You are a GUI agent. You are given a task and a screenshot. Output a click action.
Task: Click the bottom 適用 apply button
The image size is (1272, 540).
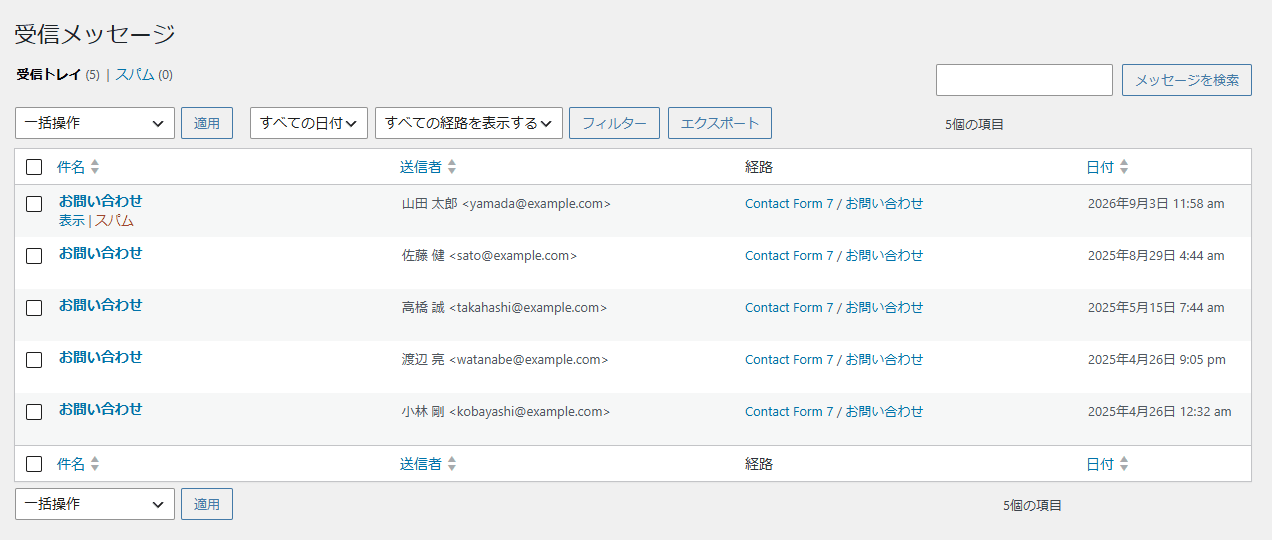coord(207,504)
